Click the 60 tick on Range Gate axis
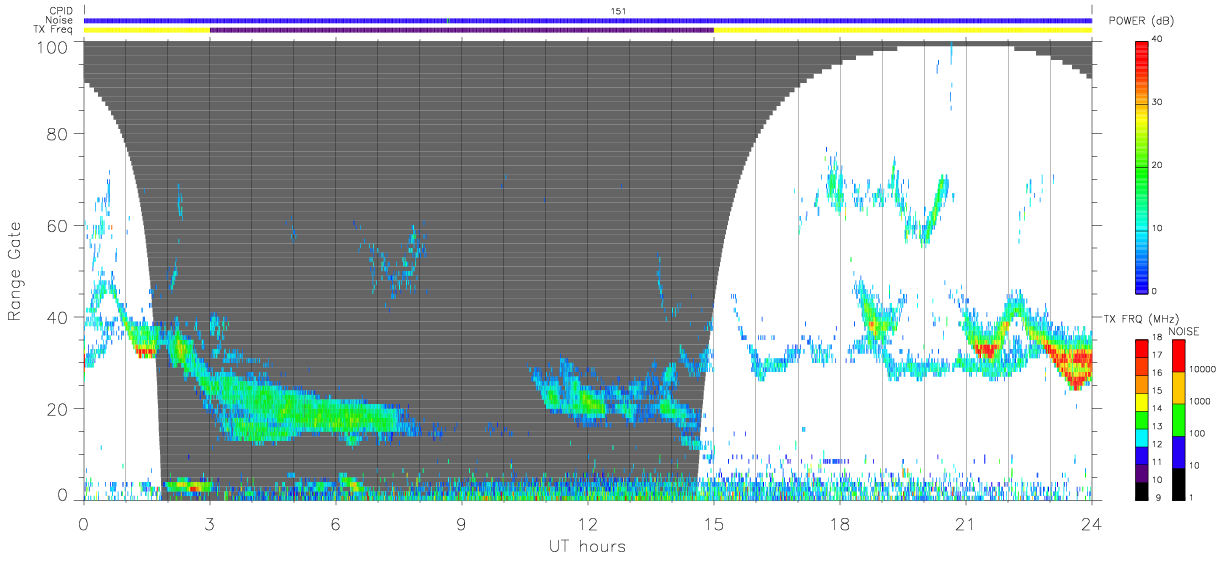This screenshot has height=567, width=1228. tap(58, 225)
